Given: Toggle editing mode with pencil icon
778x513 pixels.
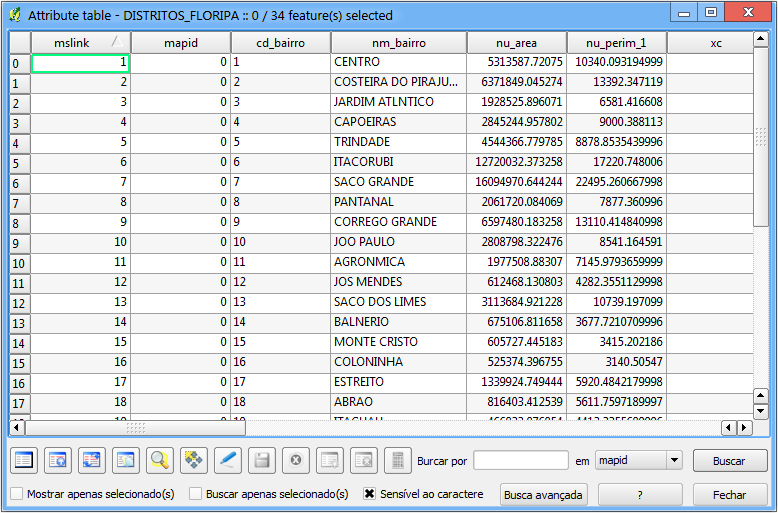Looking at the screenshot, I should click(228, 460).
